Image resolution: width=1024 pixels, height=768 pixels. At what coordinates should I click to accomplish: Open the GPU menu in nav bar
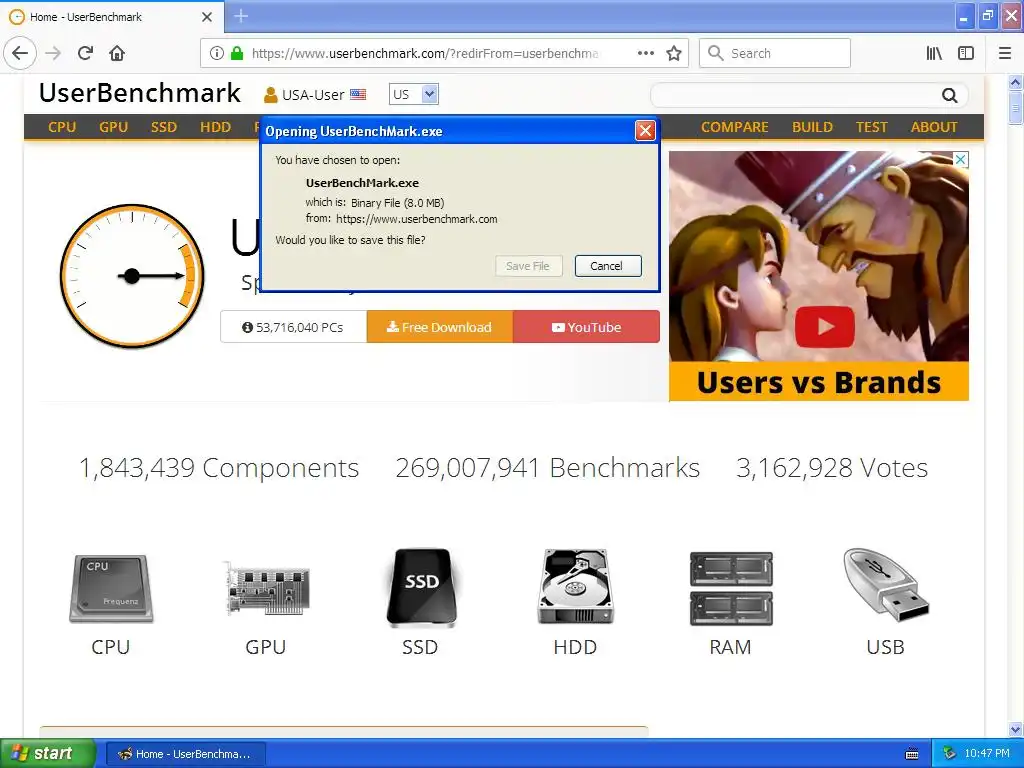click(114, 127)
